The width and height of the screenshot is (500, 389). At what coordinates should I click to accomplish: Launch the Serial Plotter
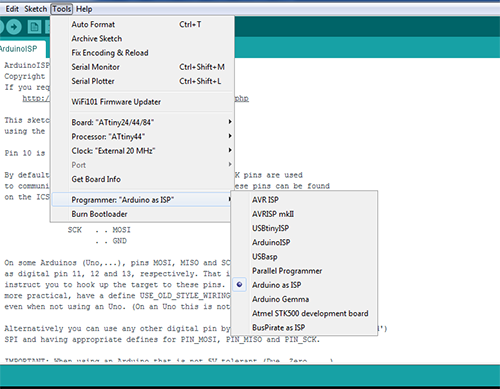click(141, 81)
